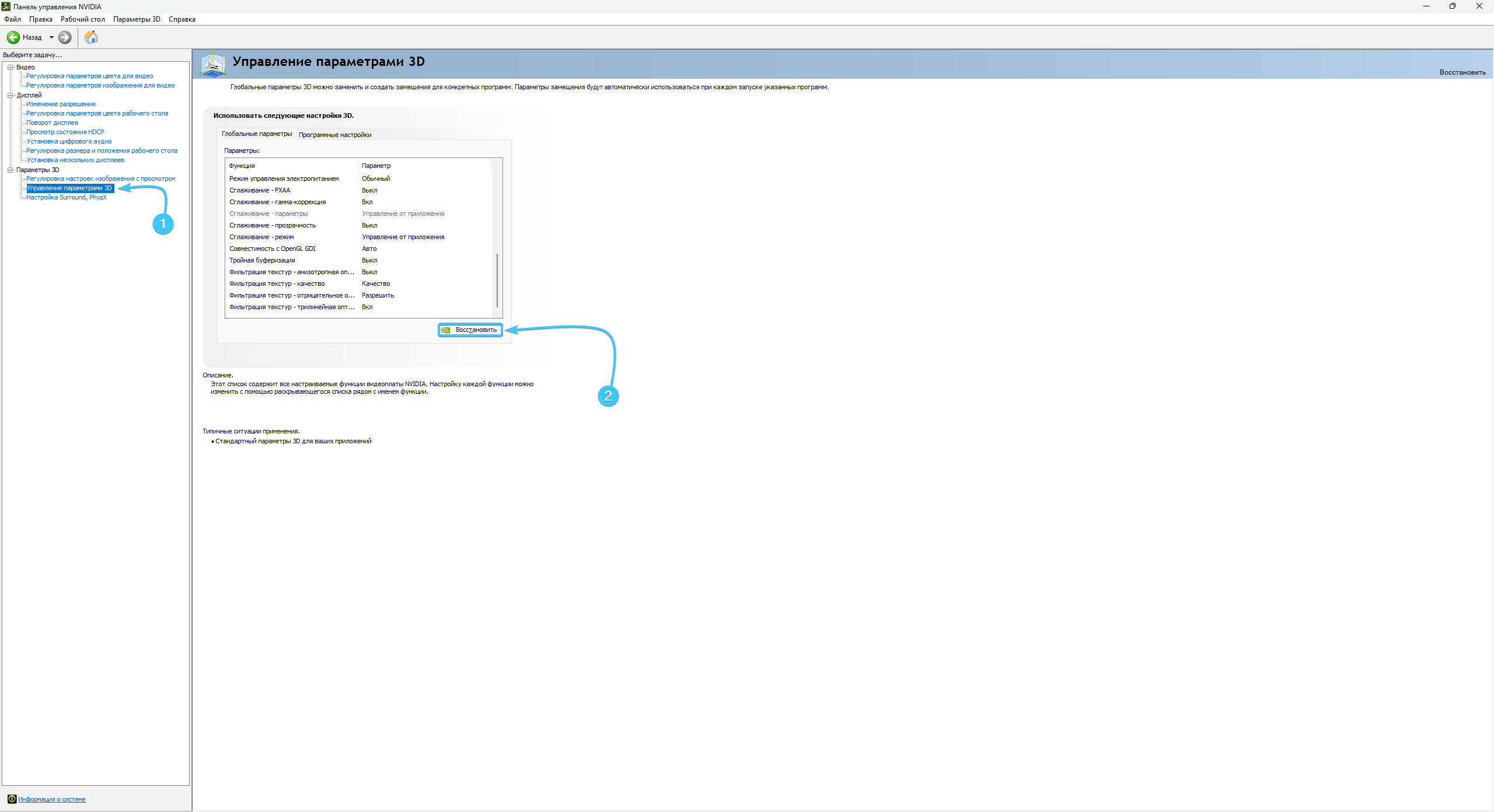The width and height of the screenshot is (1494, 812).
Task: Click the Назад button label
Action: [32, 37]
